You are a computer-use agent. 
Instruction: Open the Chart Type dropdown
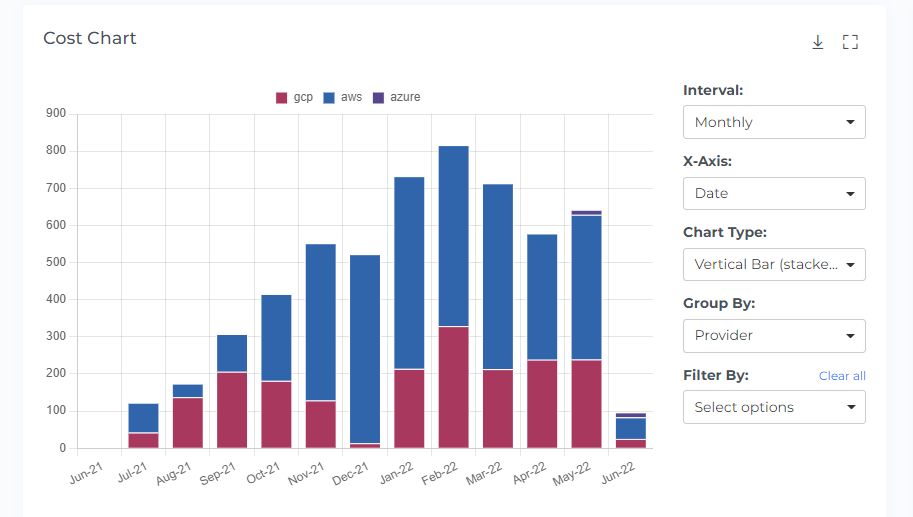coord(774,265)
